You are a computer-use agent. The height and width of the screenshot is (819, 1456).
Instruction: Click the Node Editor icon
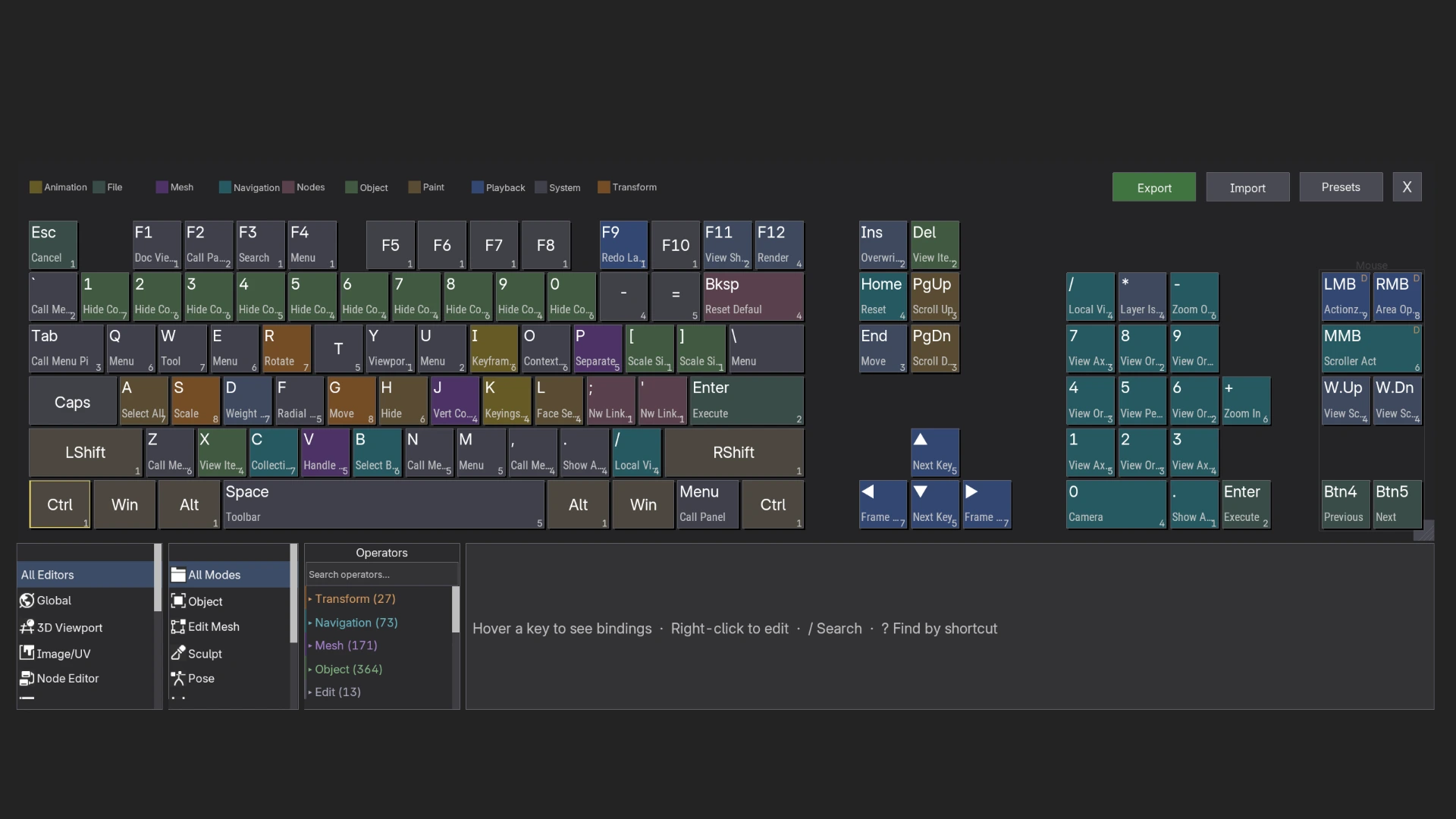pyautogui.click(x=27, y=678)
